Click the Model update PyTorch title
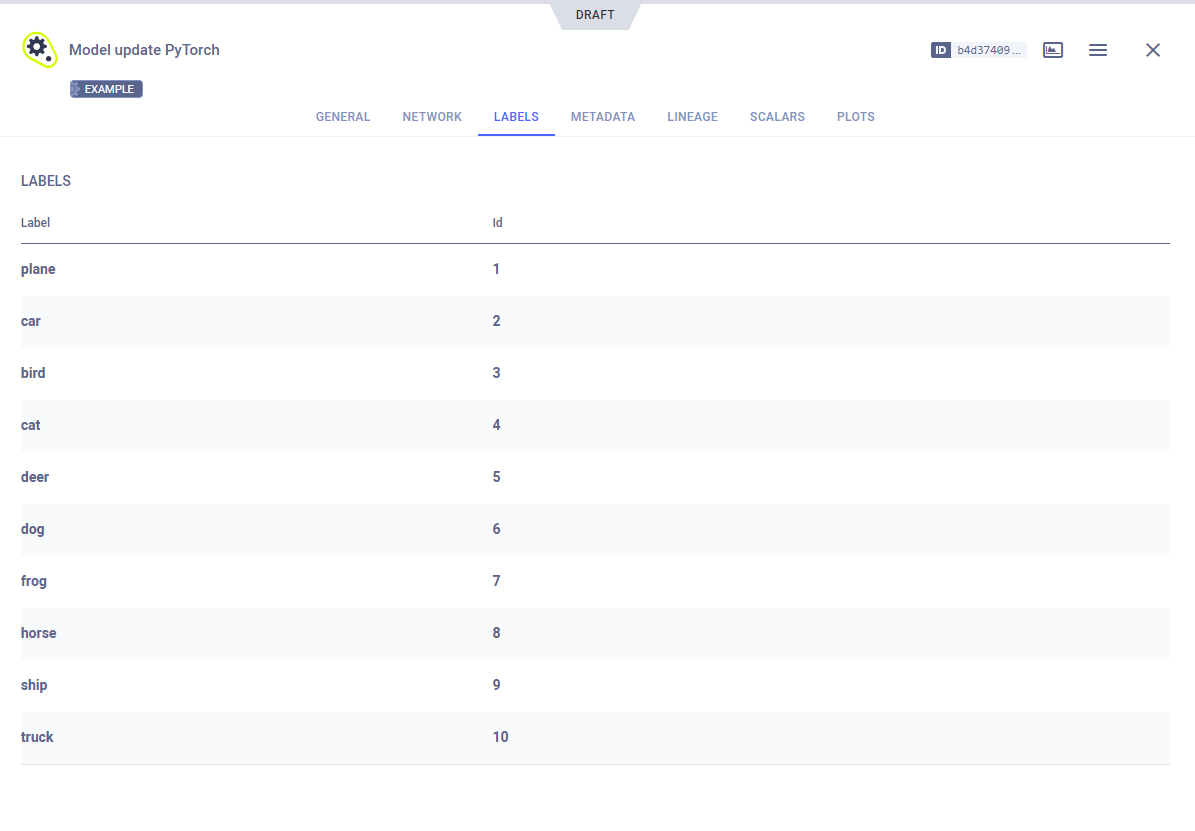Screen dimensions: 1195x831 tap(144, 50)
